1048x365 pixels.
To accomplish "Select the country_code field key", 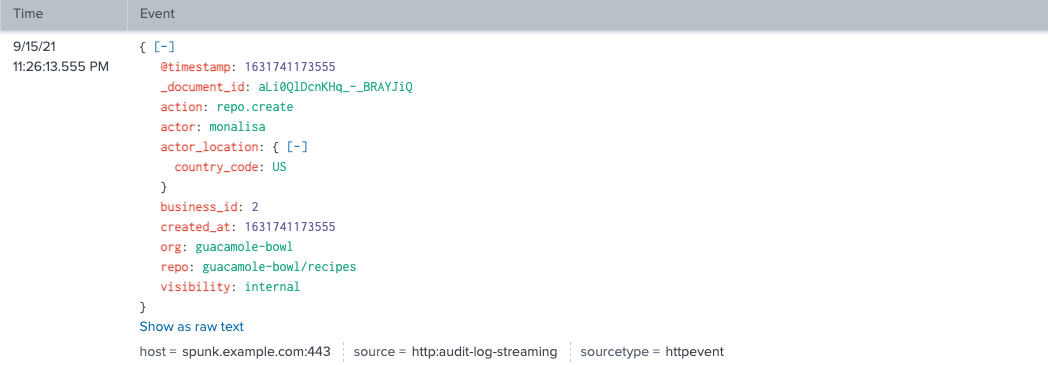I will pos(216,167).
